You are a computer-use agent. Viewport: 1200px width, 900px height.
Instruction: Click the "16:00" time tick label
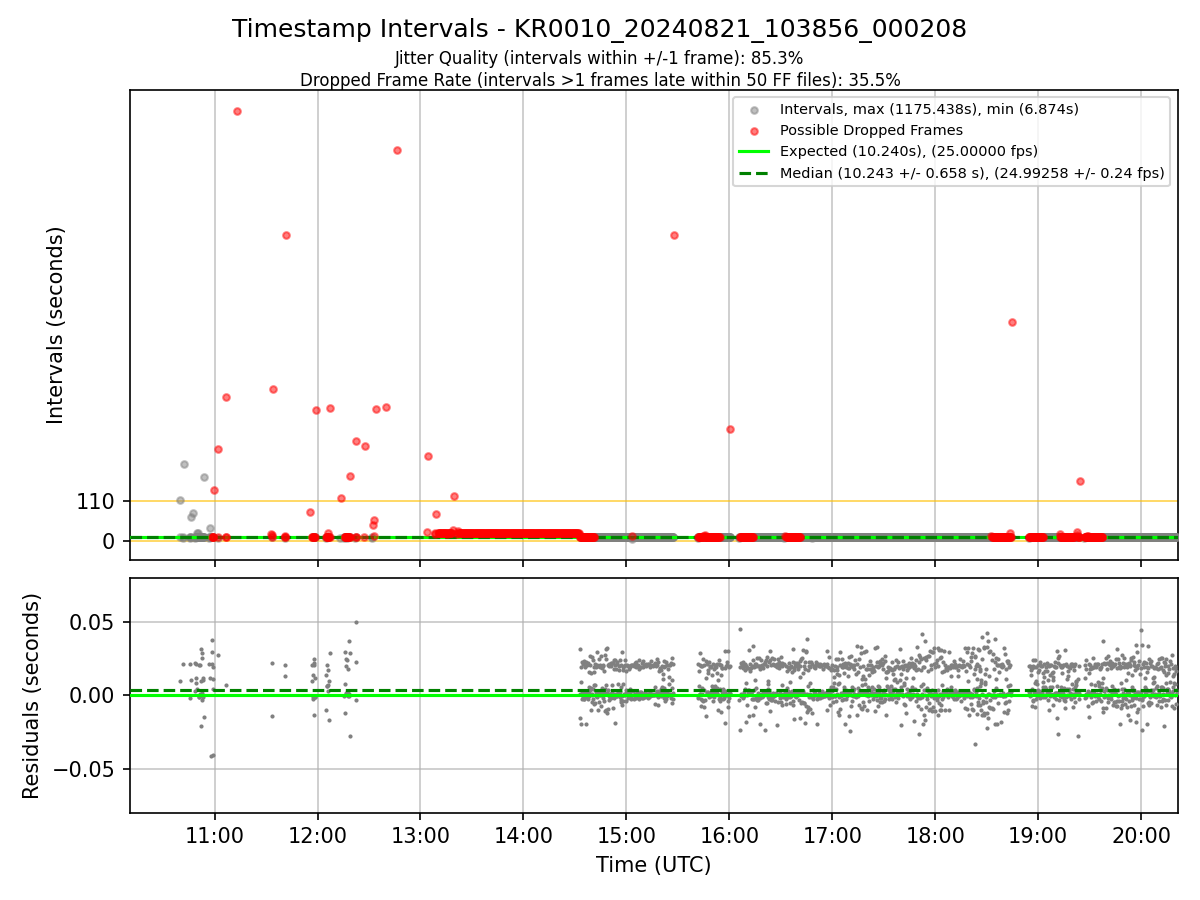pos(729,835)
